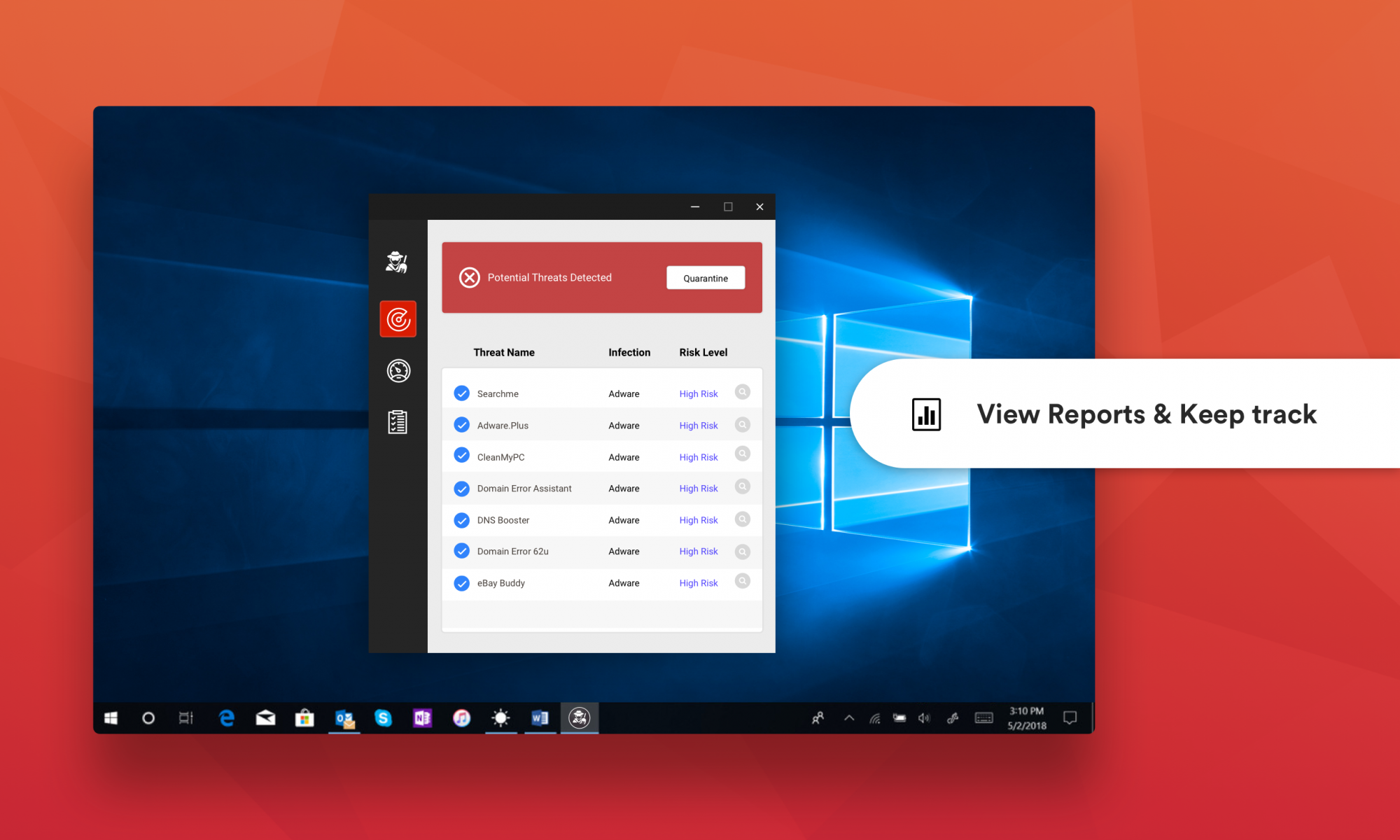
Task: Select the Risk Level column header
Action: [703, 353]
